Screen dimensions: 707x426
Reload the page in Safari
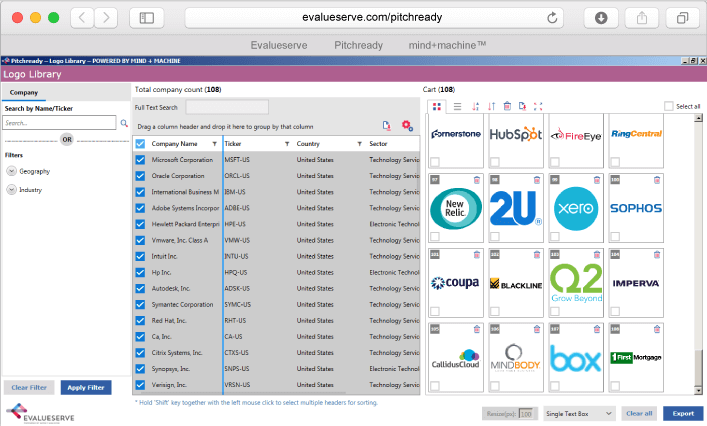coord(552,18)
